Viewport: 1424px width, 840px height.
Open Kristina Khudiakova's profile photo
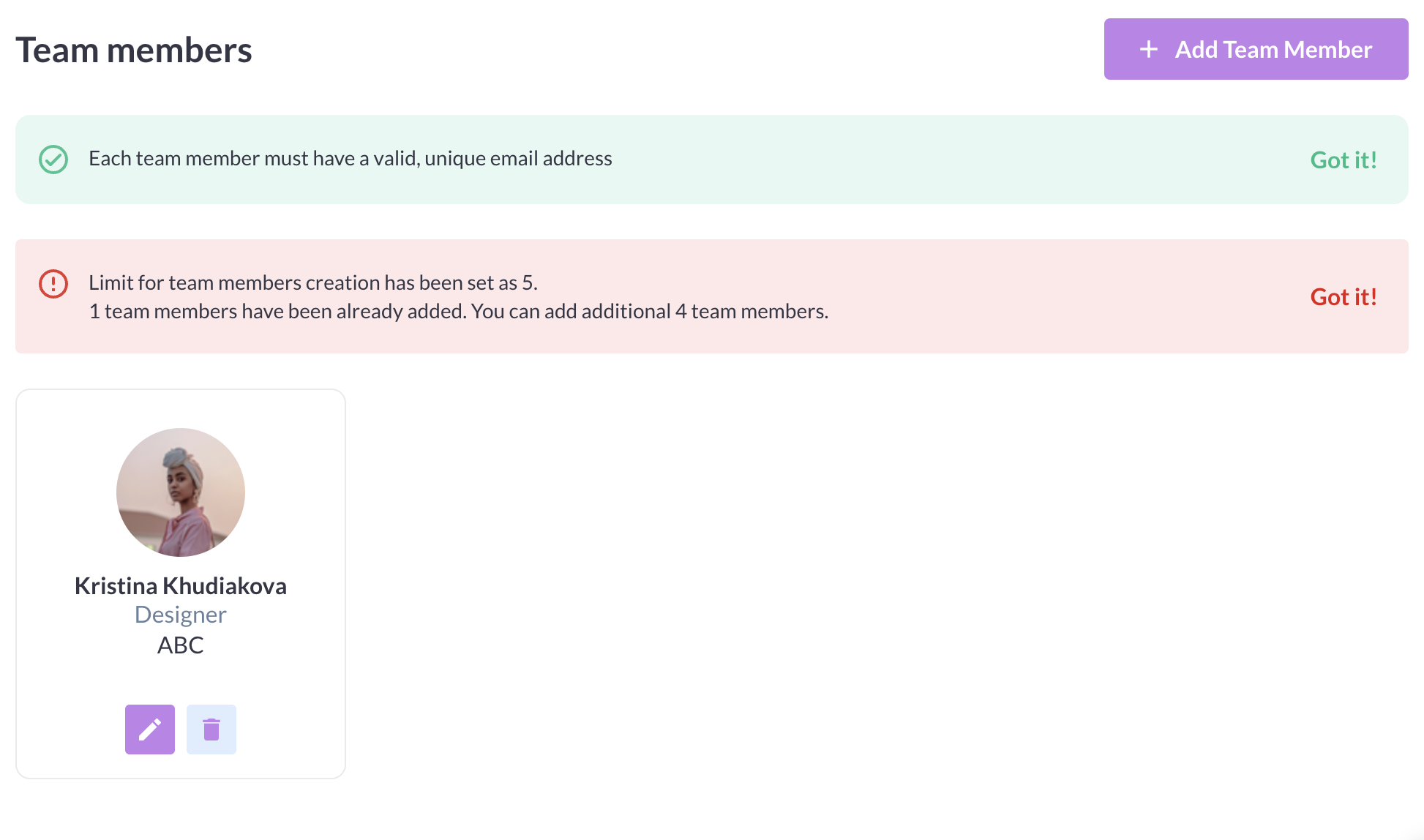pyautogui.click(x=181, y=492)
